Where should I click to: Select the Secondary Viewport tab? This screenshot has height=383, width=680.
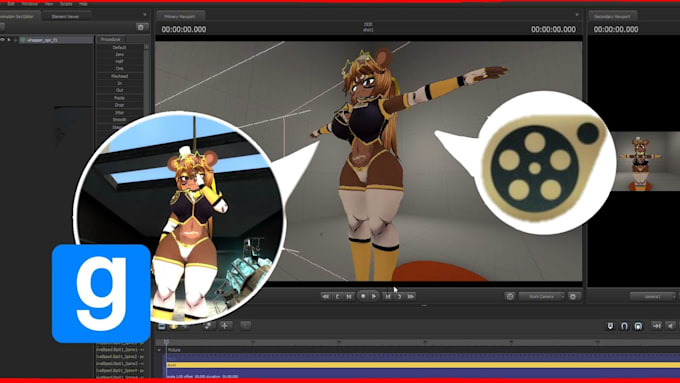point(612,16)
